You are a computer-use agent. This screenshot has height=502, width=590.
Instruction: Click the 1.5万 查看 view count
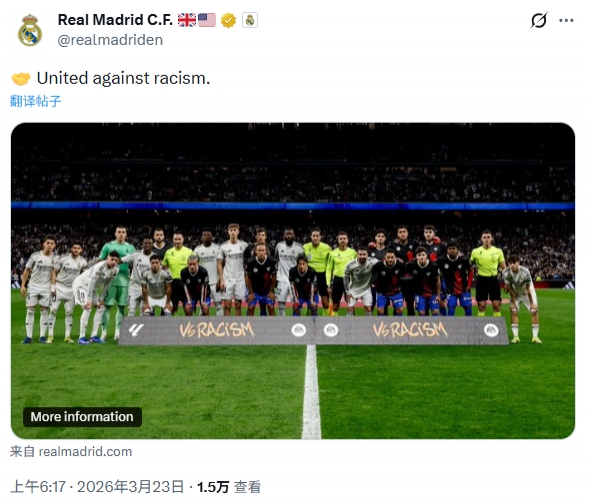pos(229,487)
